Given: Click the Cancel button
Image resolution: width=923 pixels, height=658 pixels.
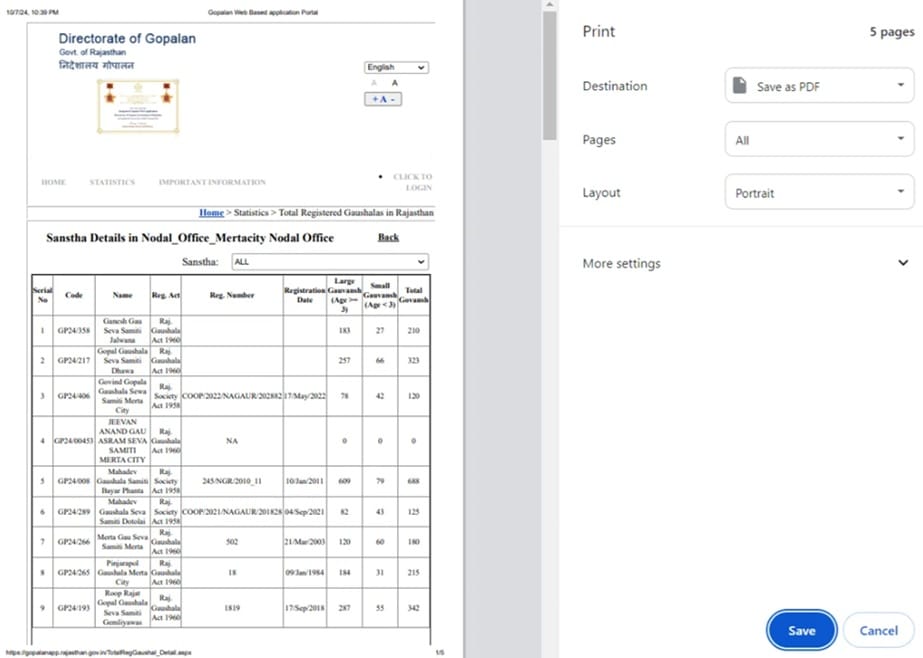Looking at the screenshot, I should tap(877, 631).
